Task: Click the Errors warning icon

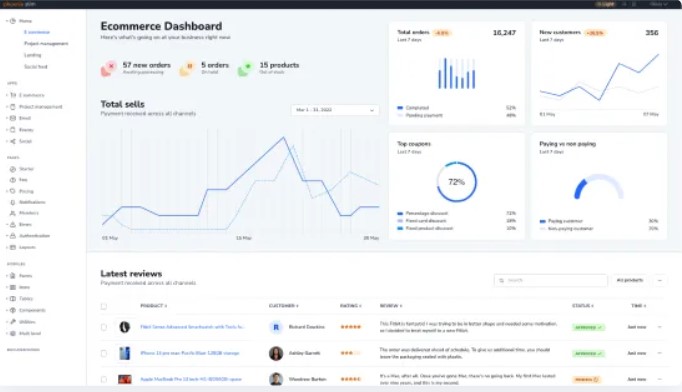Action: (13, 224)
